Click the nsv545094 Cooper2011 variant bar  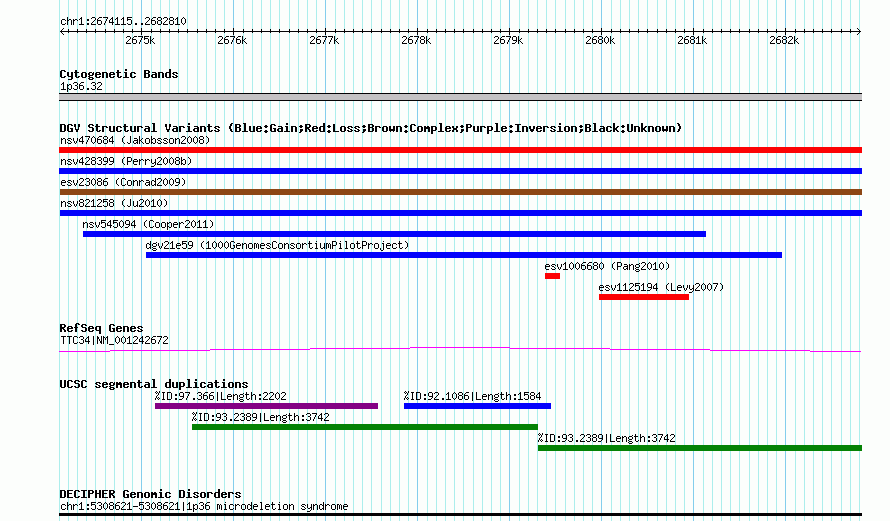pyautogui.click(x=394, y=234)
